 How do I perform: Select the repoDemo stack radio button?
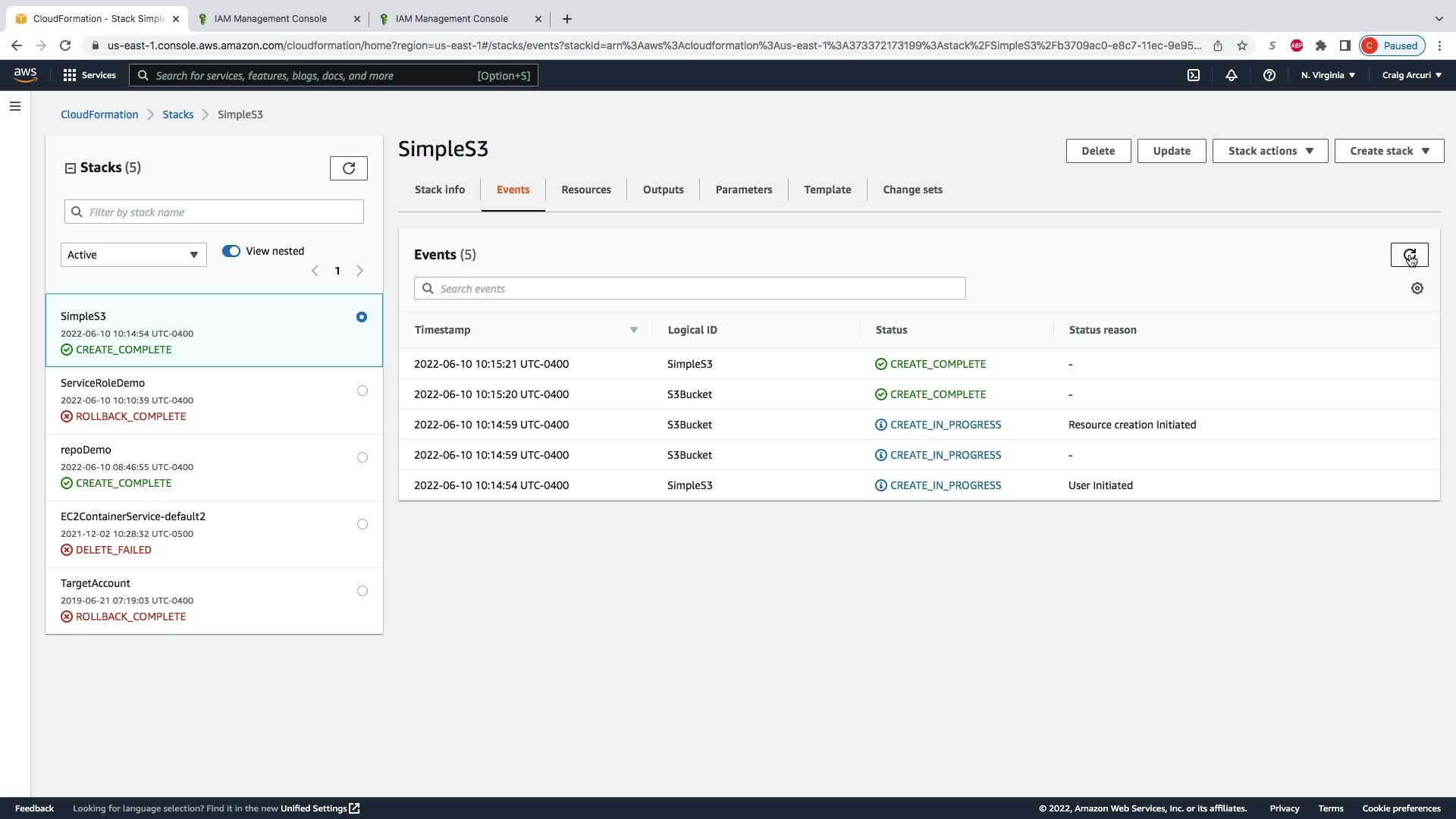pyautogui.click(x=362, y=457)
